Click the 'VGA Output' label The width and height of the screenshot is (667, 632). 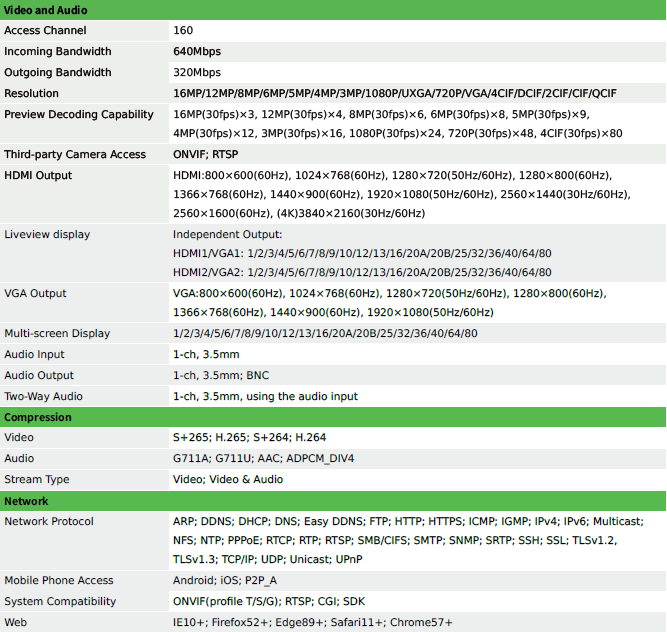pos(35,293)
